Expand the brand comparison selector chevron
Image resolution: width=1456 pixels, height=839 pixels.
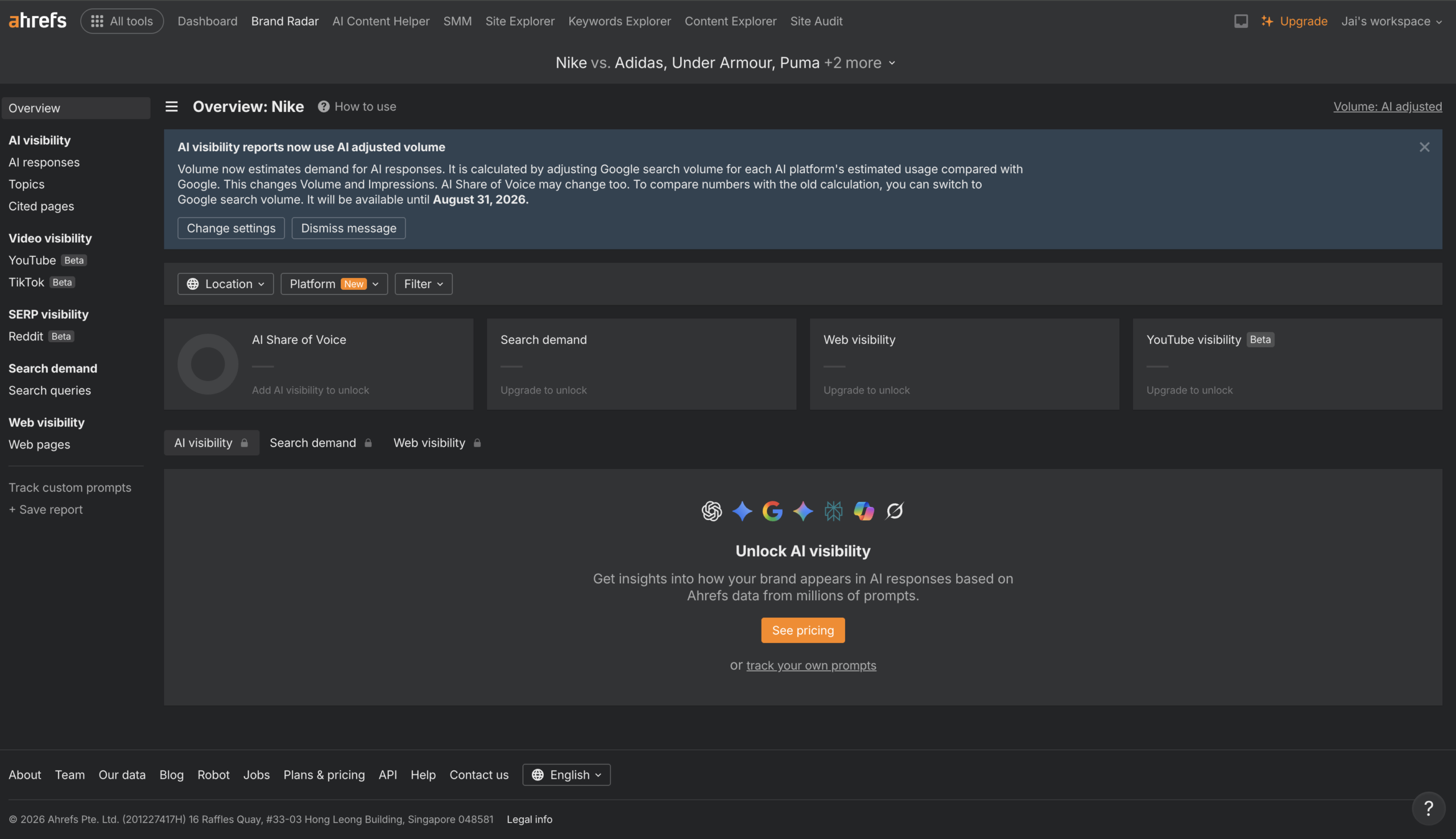tap(892, 63)
